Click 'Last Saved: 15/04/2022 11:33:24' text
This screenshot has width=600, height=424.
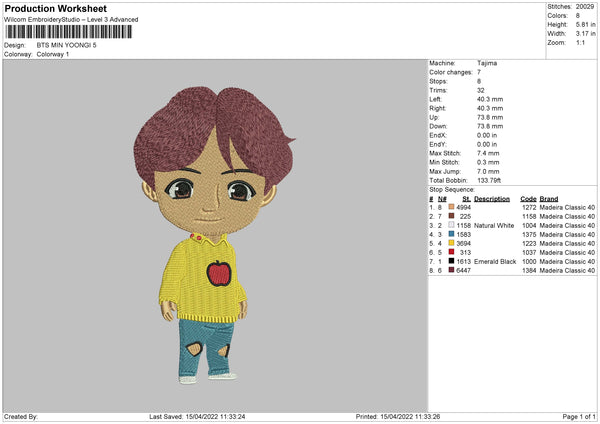[197, 417]
